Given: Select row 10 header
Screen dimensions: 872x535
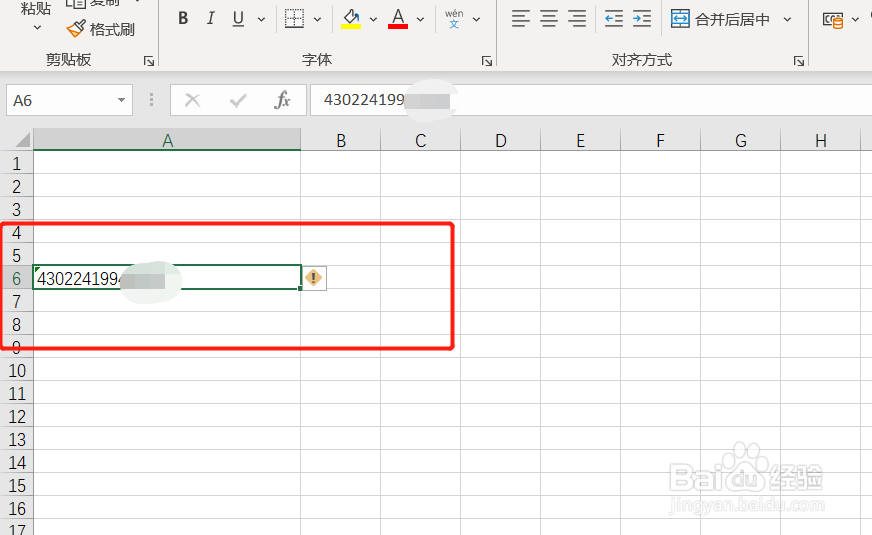Looking at the screenshot, I should point(17,370).
